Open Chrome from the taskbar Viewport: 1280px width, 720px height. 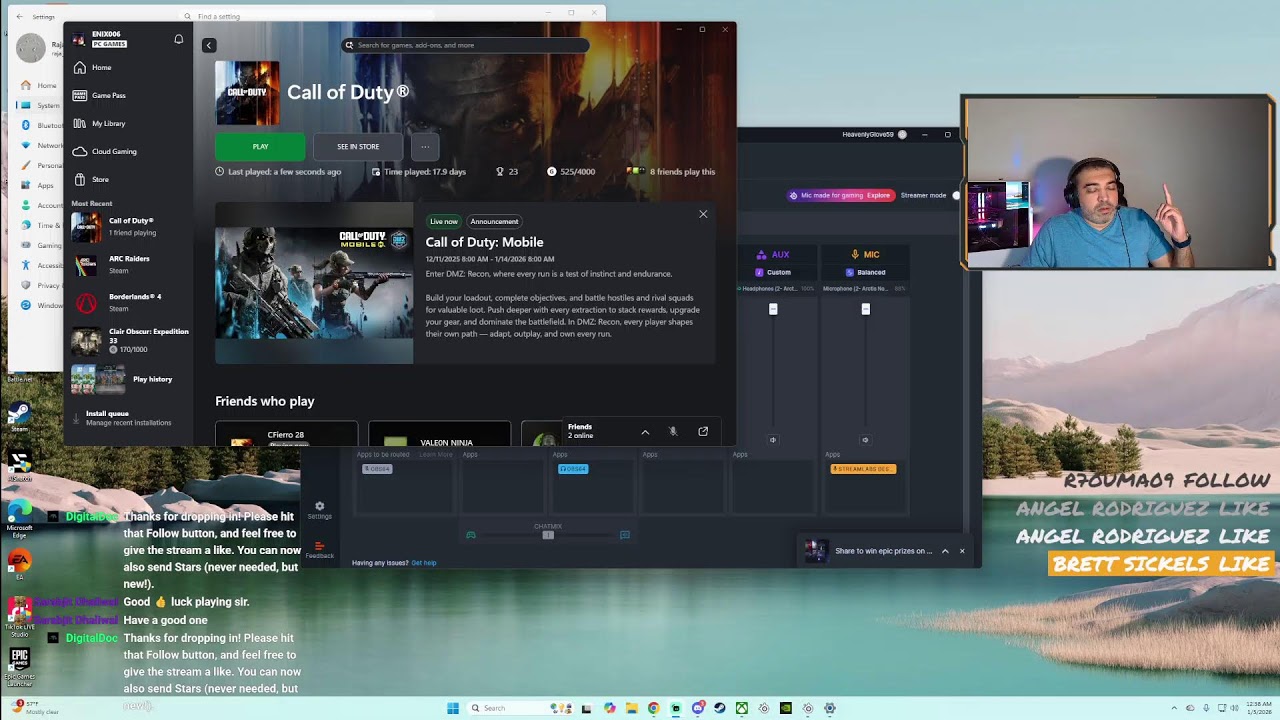[x=653, y=708]
